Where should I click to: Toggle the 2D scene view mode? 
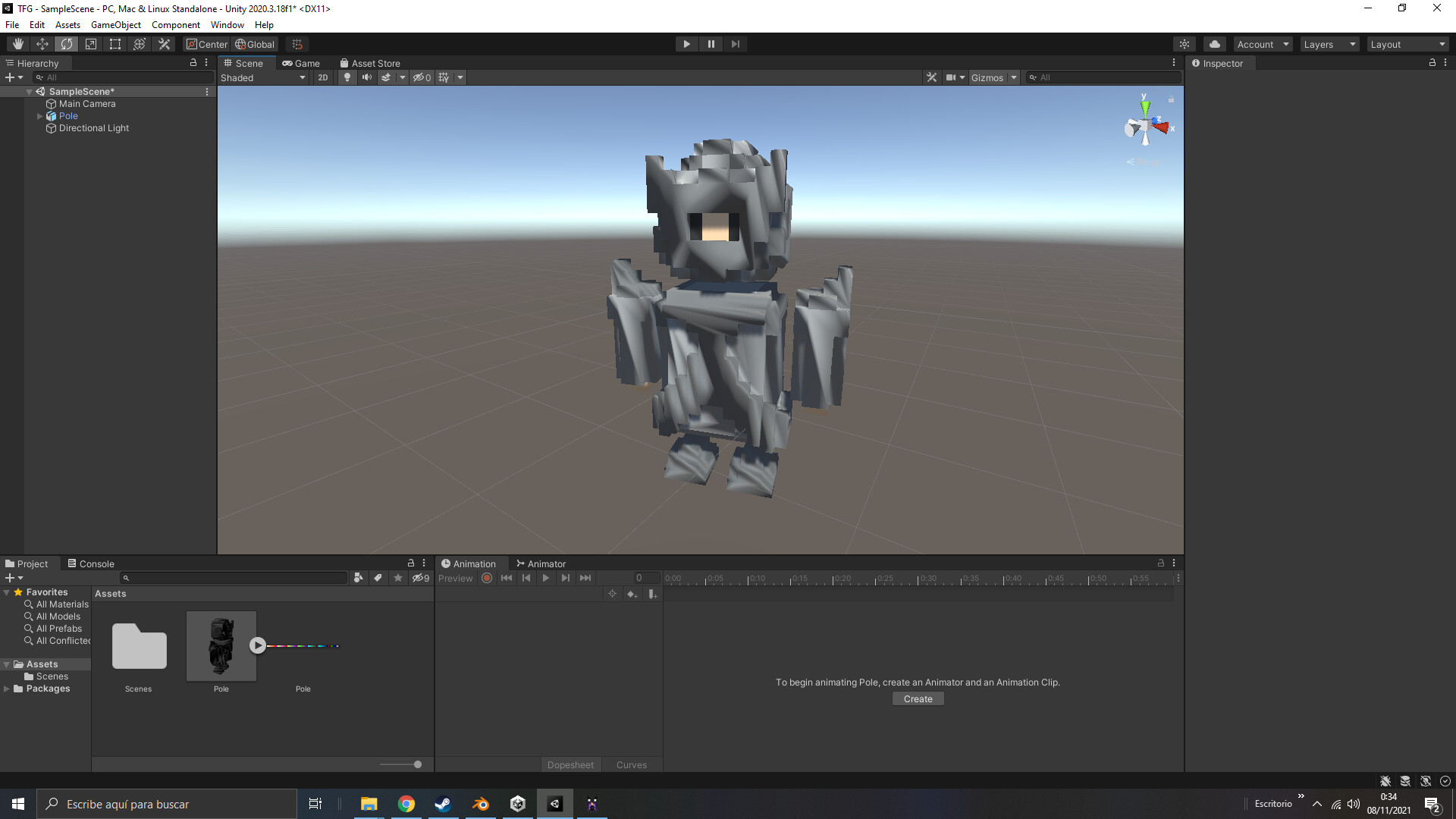tap(322, 77)
